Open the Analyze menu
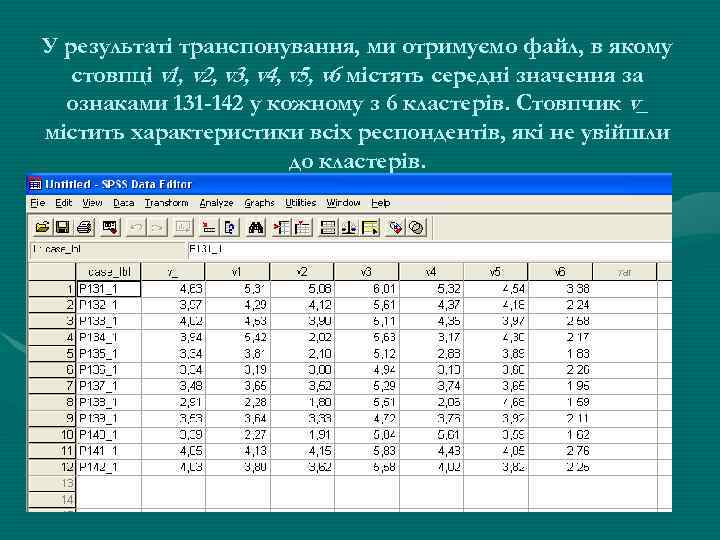 pyautogui.click(x=216, y=202)
